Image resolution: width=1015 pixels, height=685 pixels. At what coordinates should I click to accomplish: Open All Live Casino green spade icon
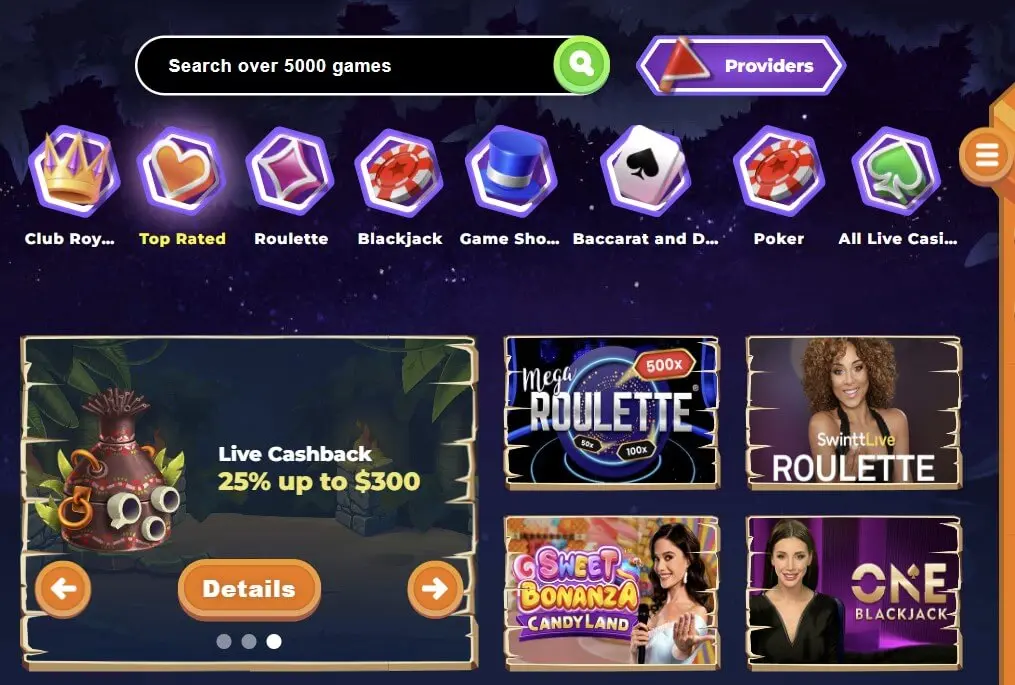(x=896, y=172)
